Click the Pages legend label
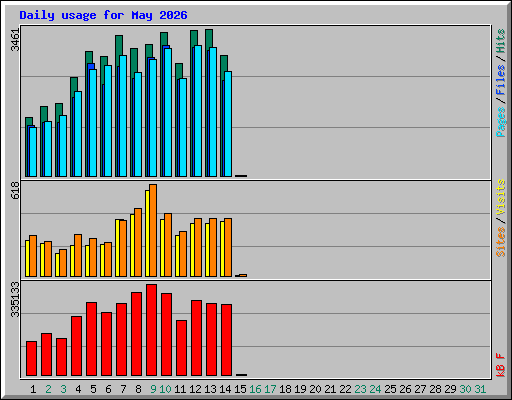The width and height of the screenshot is (512, 400). [x=500, y=122]
